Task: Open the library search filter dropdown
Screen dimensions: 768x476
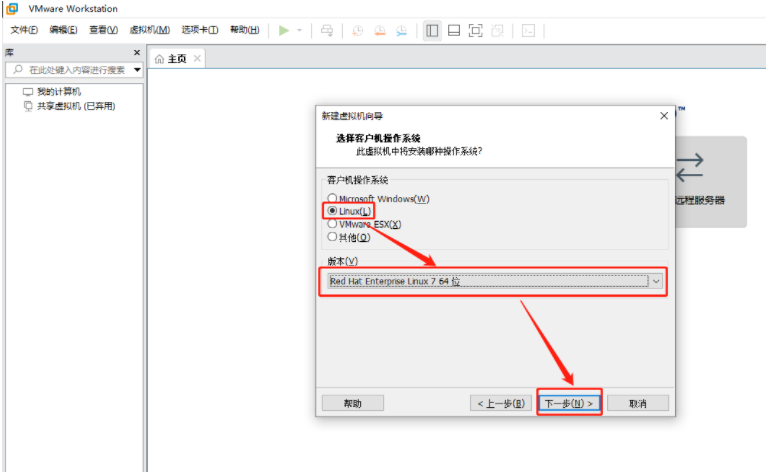Action: [137, 70]
